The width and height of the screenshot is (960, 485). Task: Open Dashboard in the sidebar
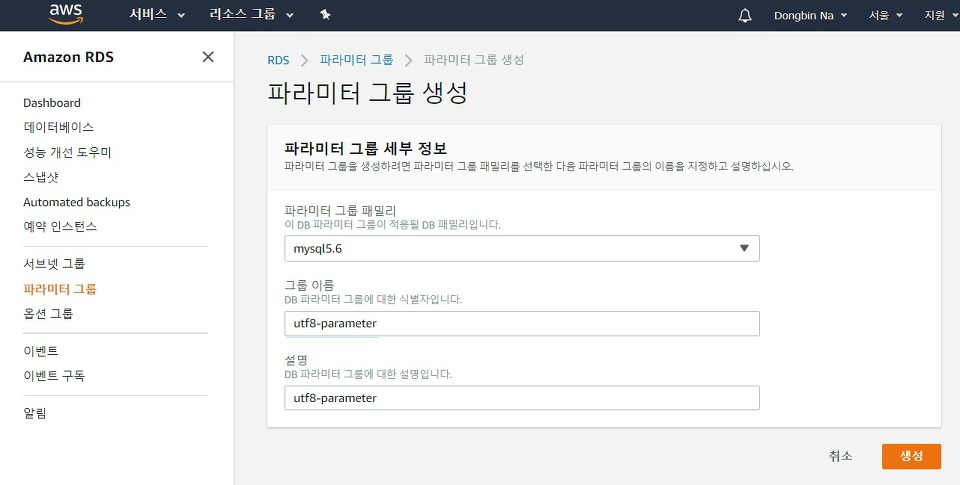pos(52,103)
